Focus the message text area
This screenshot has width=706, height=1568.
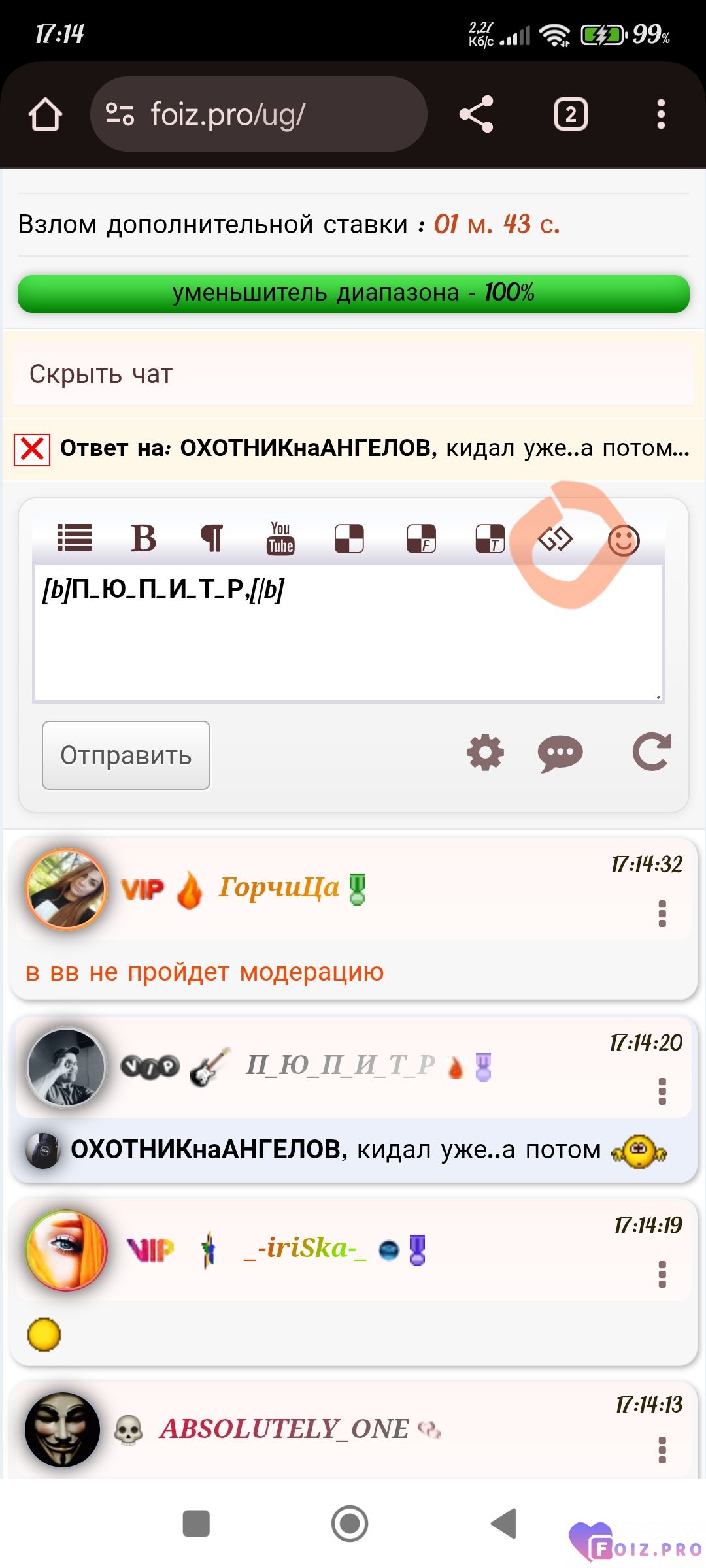348,633
